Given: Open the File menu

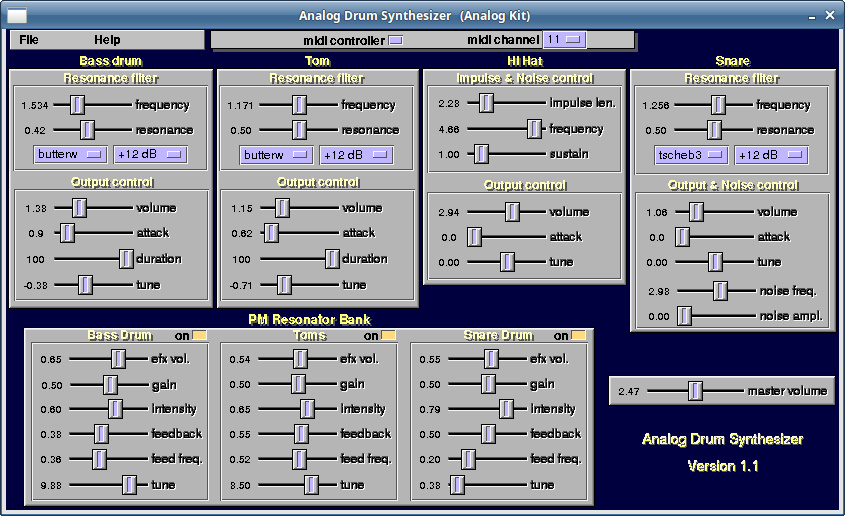Looking at the screenshot, I should click(x=29, y=40).
